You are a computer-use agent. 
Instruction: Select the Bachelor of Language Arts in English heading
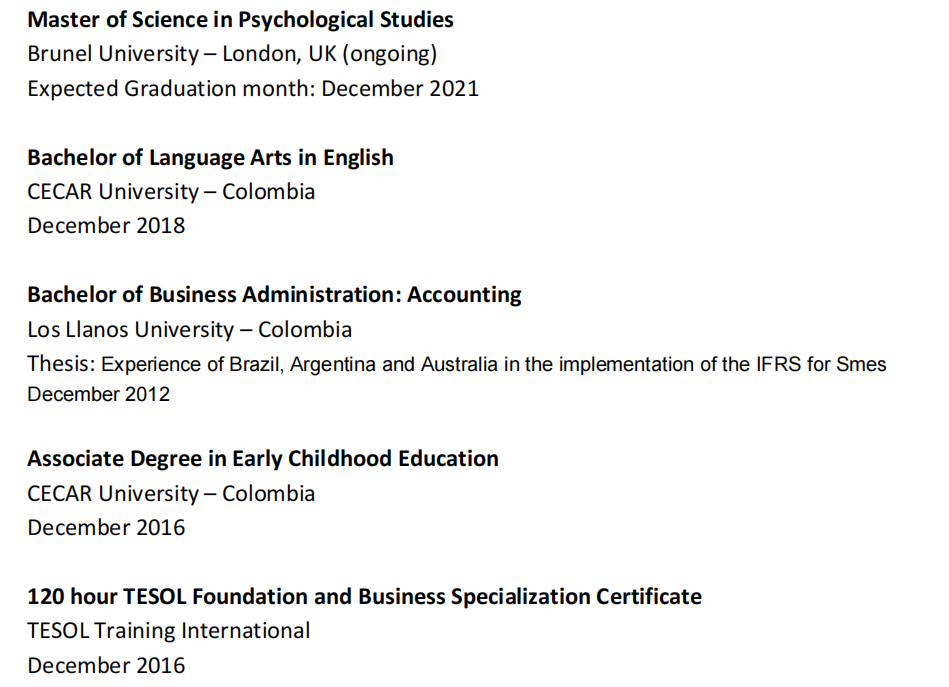pyautogui.click(x=210, y=157)
